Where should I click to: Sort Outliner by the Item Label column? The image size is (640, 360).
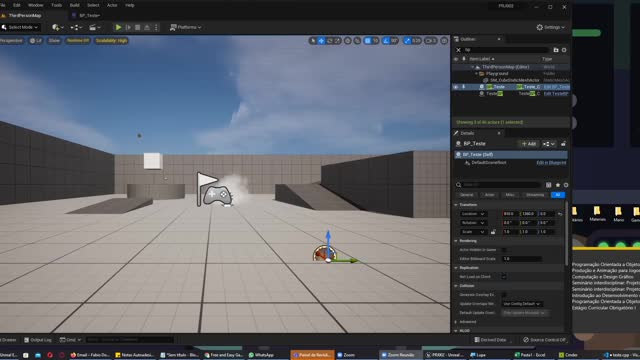coord(482,59)
